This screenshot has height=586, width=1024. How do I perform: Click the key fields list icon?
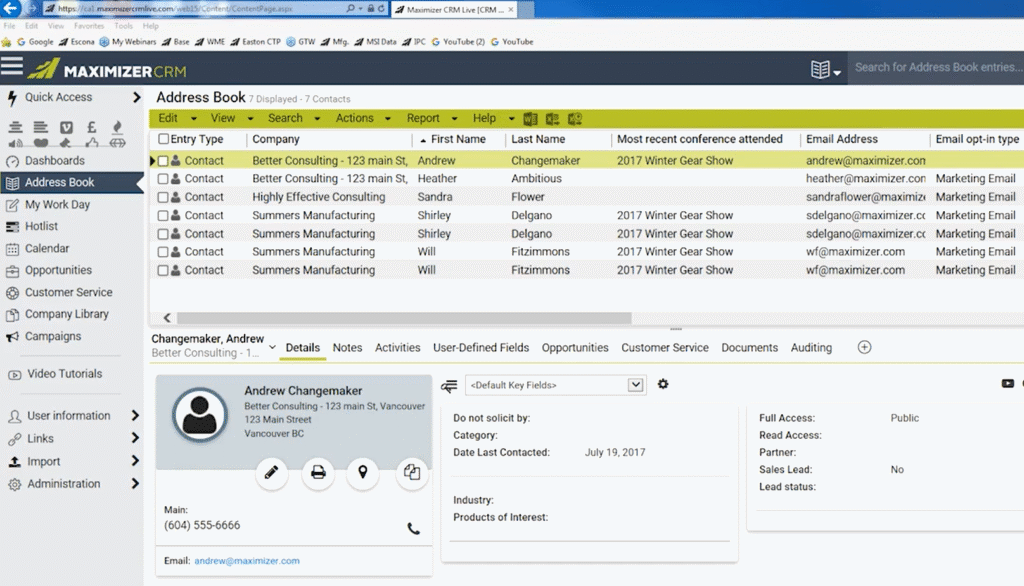coord(449,385)
